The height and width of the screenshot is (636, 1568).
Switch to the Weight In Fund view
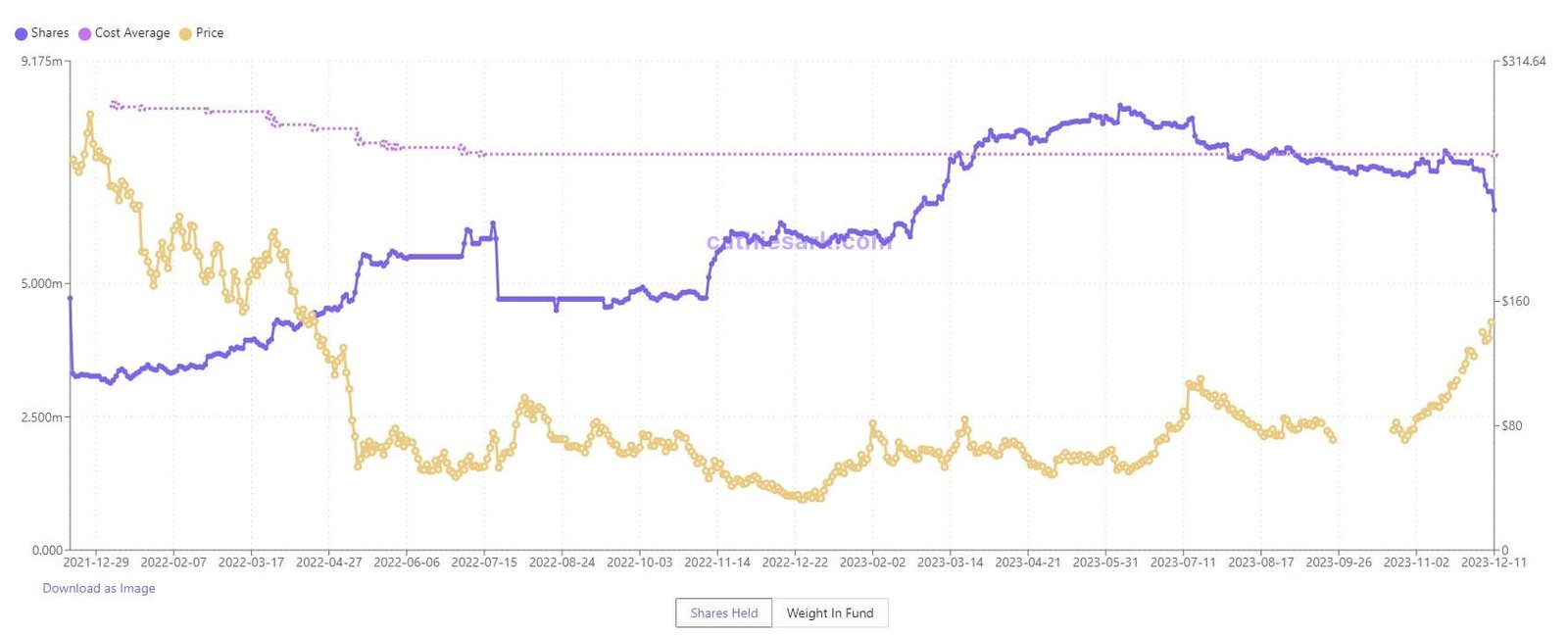pyautogui.click(x=830, y=612)
